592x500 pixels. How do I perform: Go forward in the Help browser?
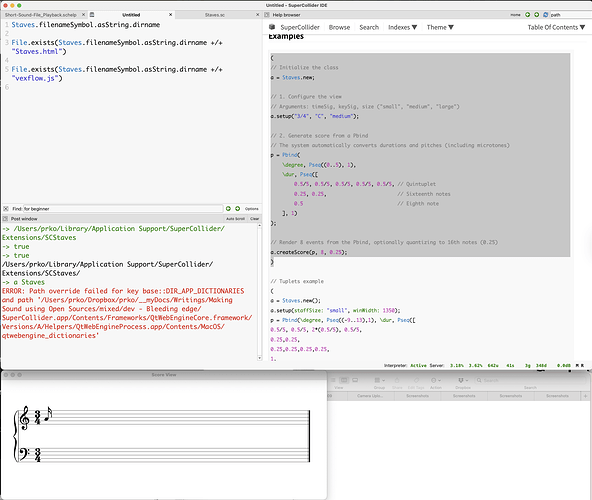click(x=536, y=15)
